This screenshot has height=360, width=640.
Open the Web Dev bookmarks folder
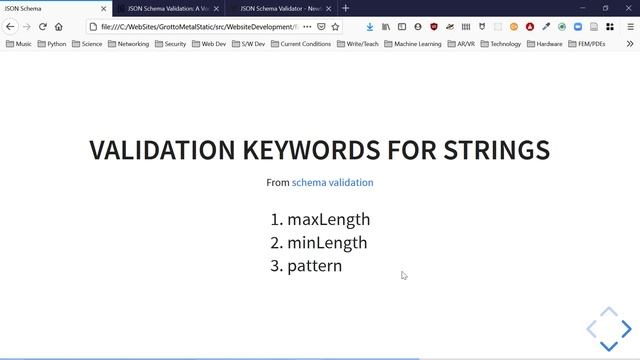click(209, 44)
